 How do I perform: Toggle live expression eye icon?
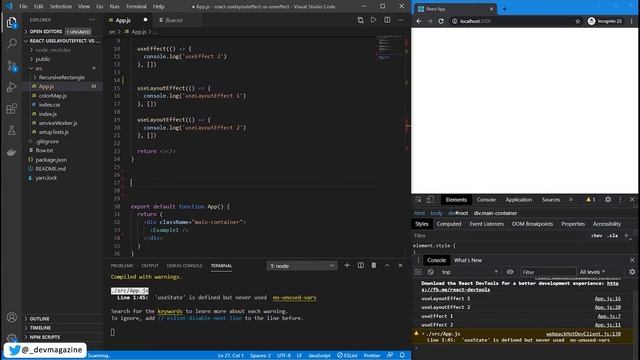tap(510, 272)
